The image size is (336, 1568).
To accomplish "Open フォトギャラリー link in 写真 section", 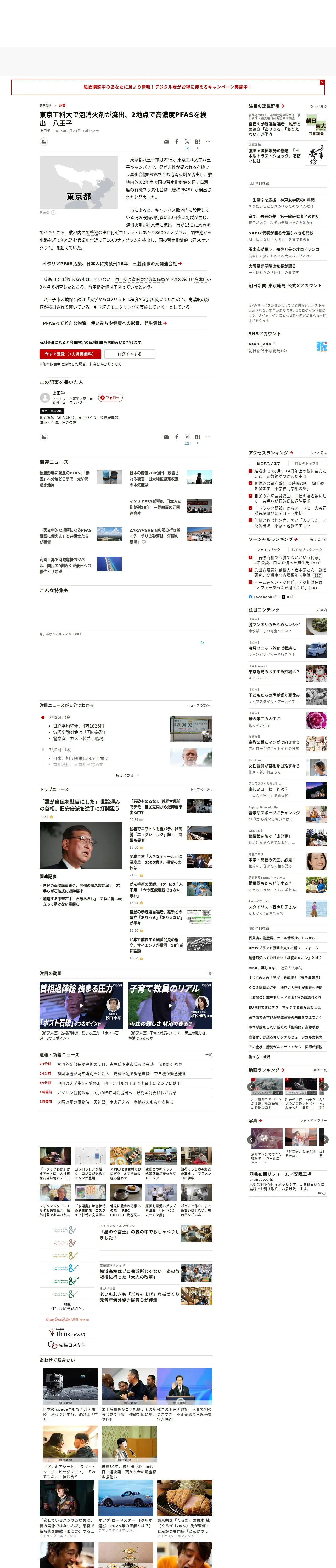I will pos(313,1121).
